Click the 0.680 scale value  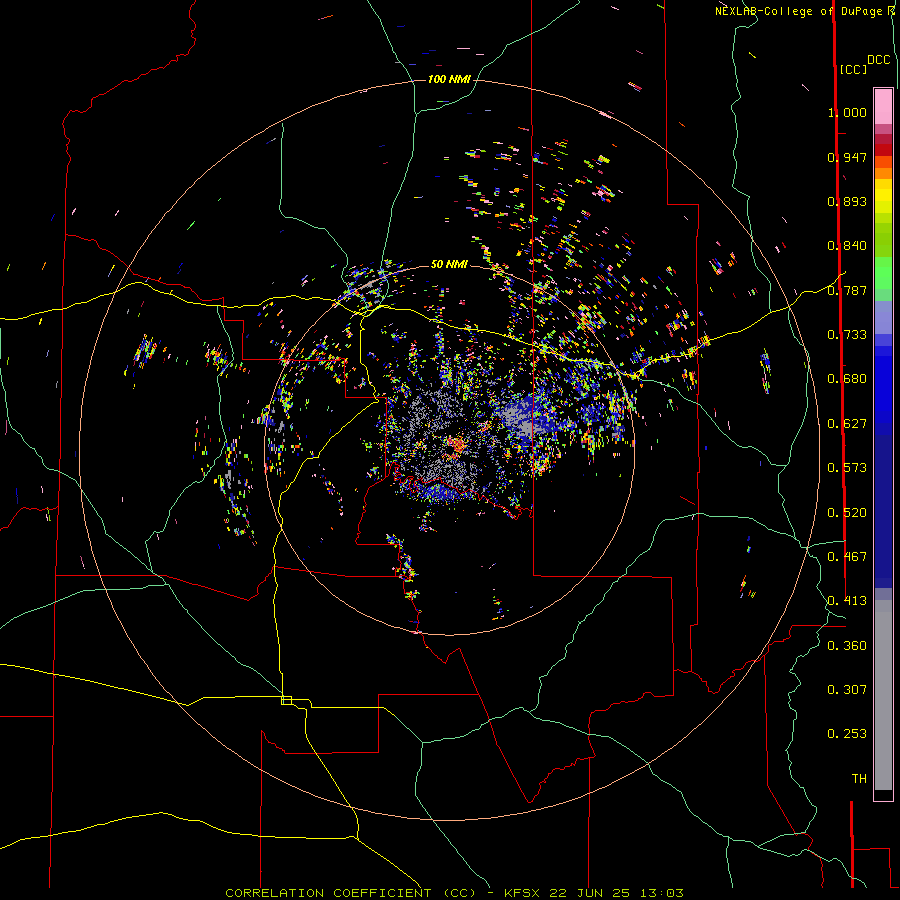[847, 379]
